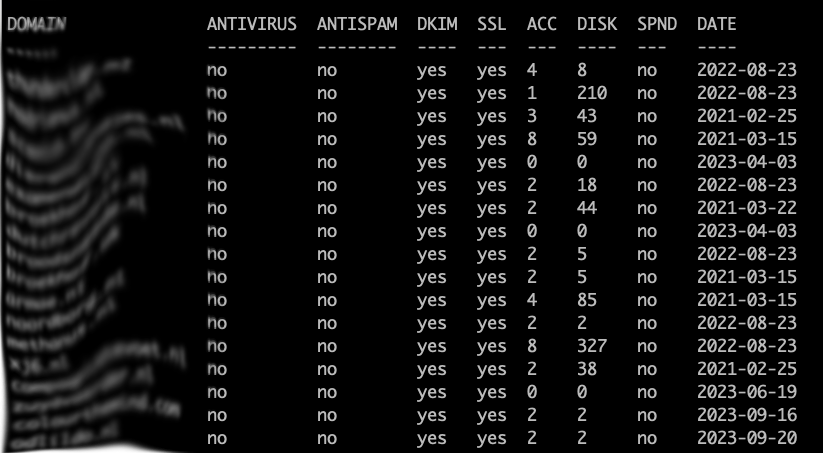This screenshot has height=453, width=823.
Task: Select disk value 59
Action: 587,139
